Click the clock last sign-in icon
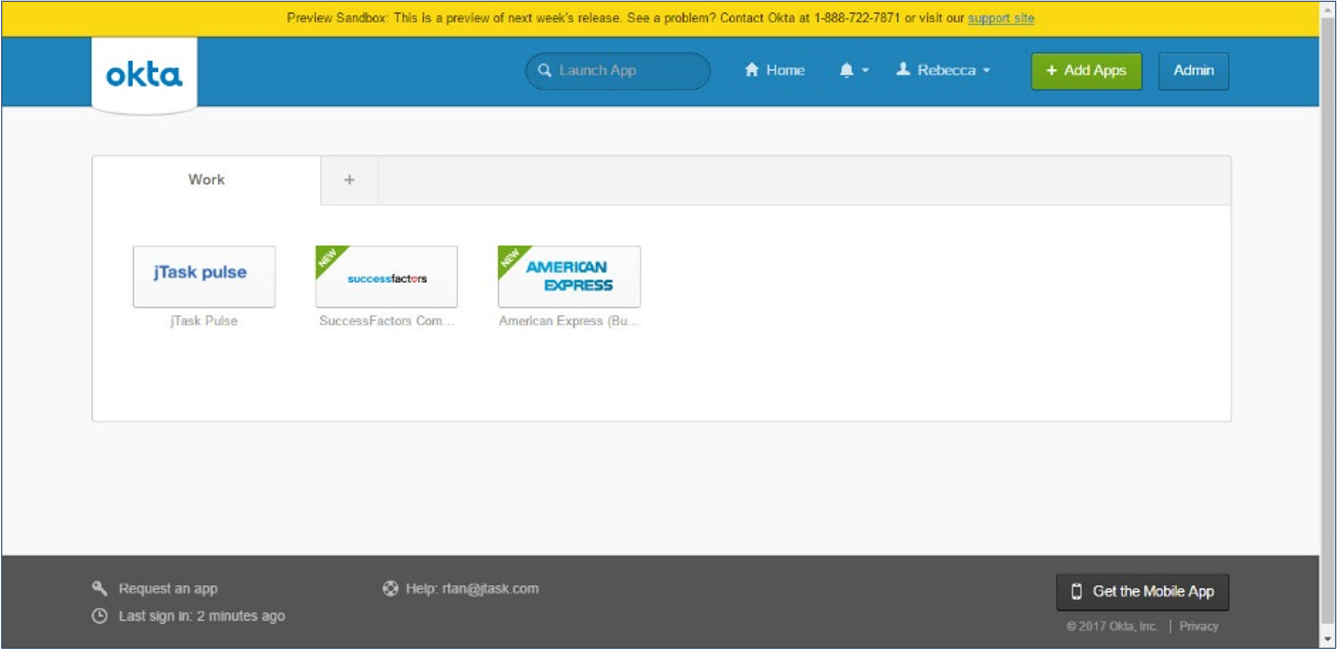The height and width of the screenshot is (650, 1337). 99,616
